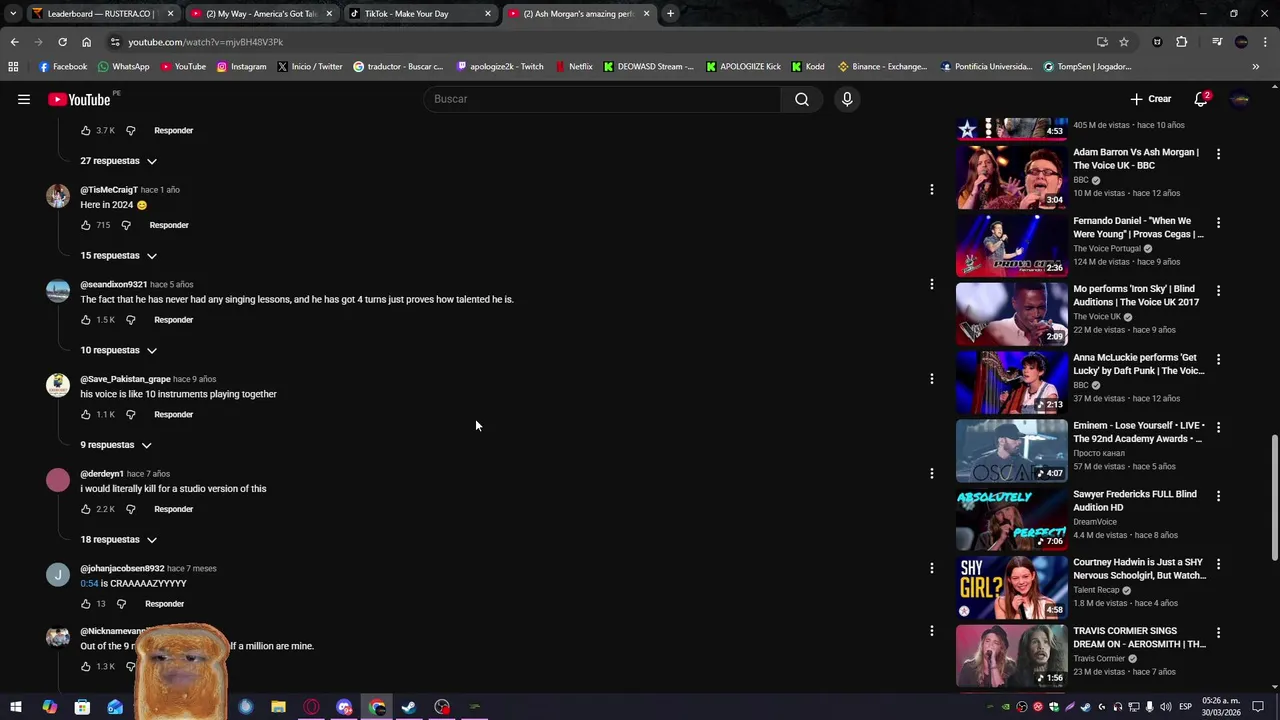This screenshot has height=720, width=1280.
Task: Go to the YouTube home logo
Action: 79,99
